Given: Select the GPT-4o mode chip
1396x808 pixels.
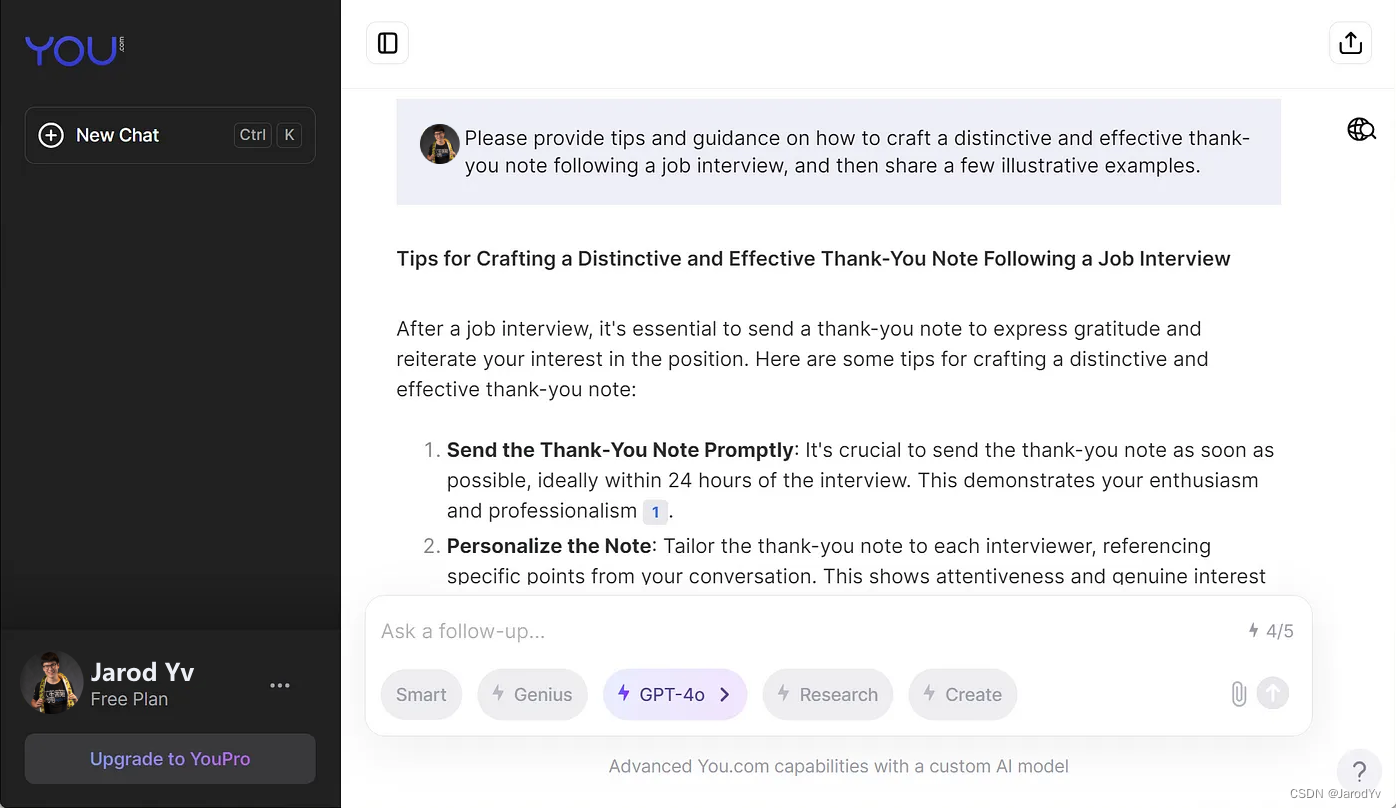Looking at the screenshot, I should (x=675, y=694).
